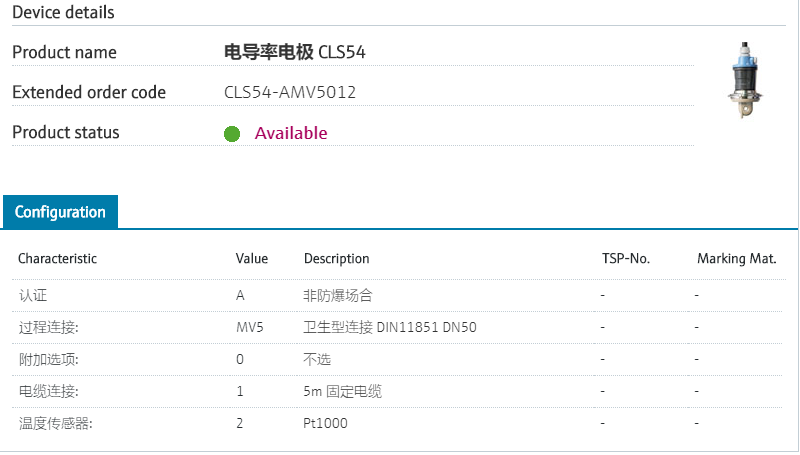Switch to the Configuration tab
Image resolution: width=800 pixels, height=455 pixels.
pos(60,212)
